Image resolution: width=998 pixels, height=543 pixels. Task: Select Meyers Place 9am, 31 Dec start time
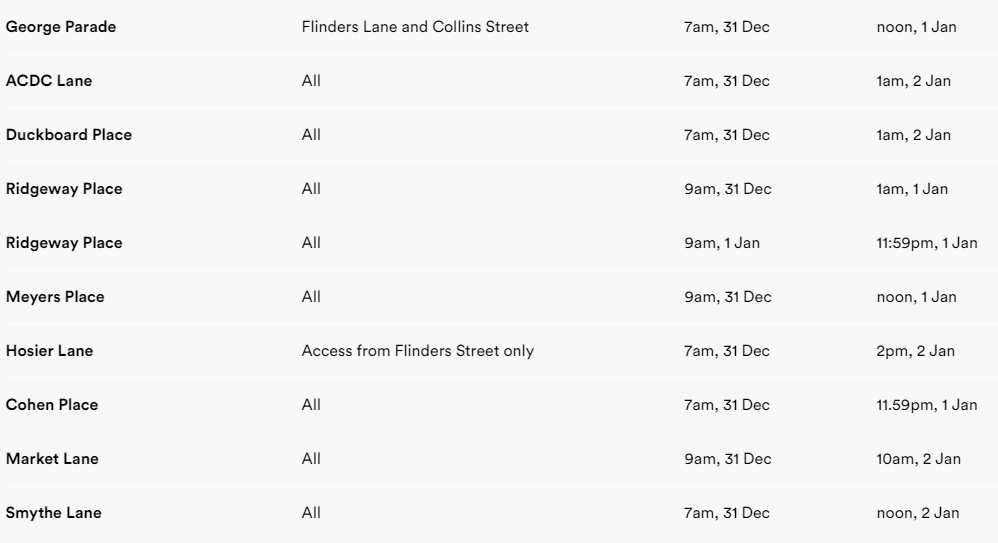727,297
